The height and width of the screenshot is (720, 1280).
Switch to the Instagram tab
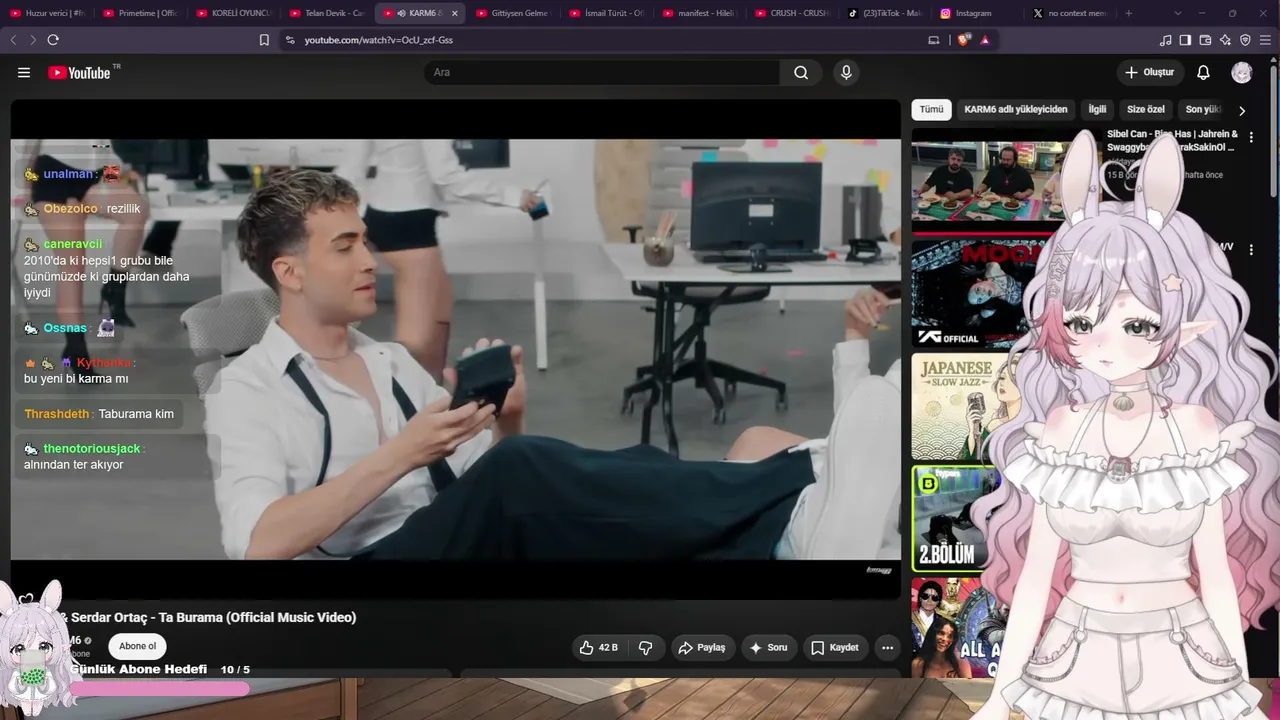point(979,13)
